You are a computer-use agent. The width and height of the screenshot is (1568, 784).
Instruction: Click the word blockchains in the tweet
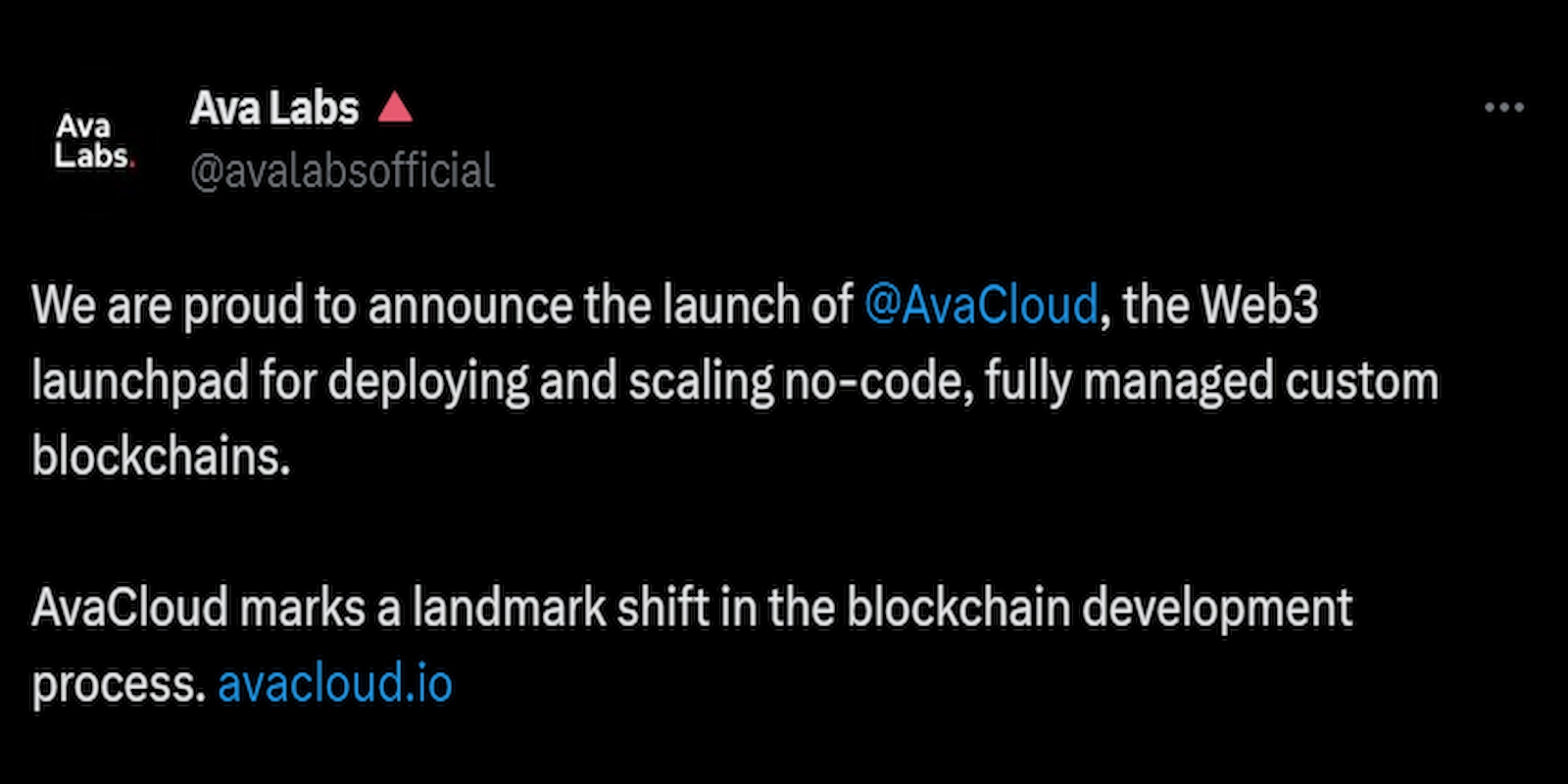[x=159, y=454]
